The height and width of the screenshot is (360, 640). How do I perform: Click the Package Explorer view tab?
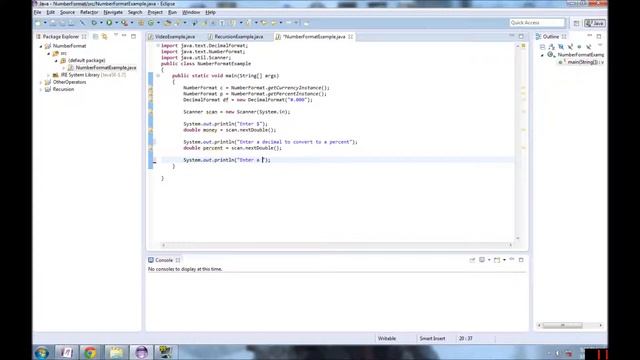60,37
